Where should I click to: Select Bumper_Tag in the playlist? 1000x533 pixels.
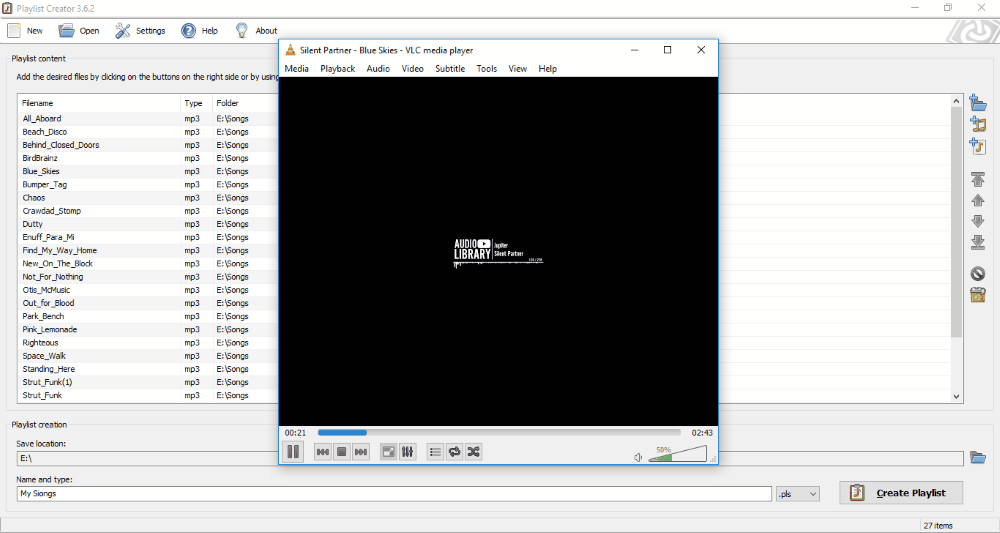coord(44,184)
